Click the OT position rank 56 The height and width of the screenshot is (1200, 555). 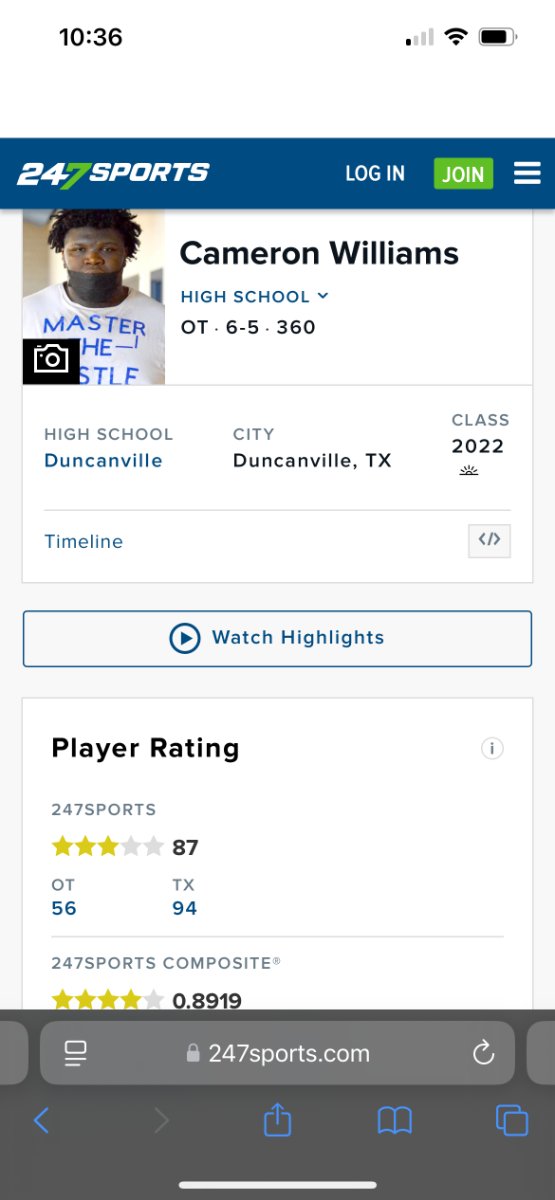(64, 908)
